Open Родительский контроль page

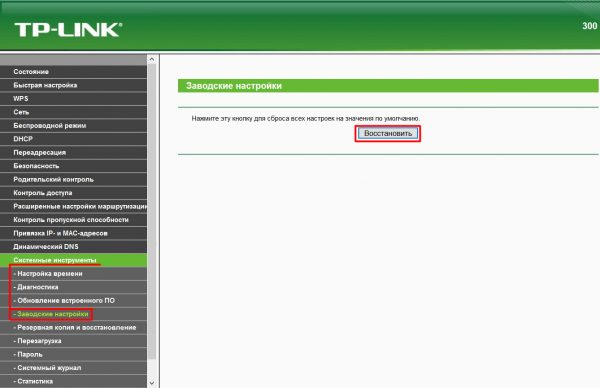tap(73, 179)
